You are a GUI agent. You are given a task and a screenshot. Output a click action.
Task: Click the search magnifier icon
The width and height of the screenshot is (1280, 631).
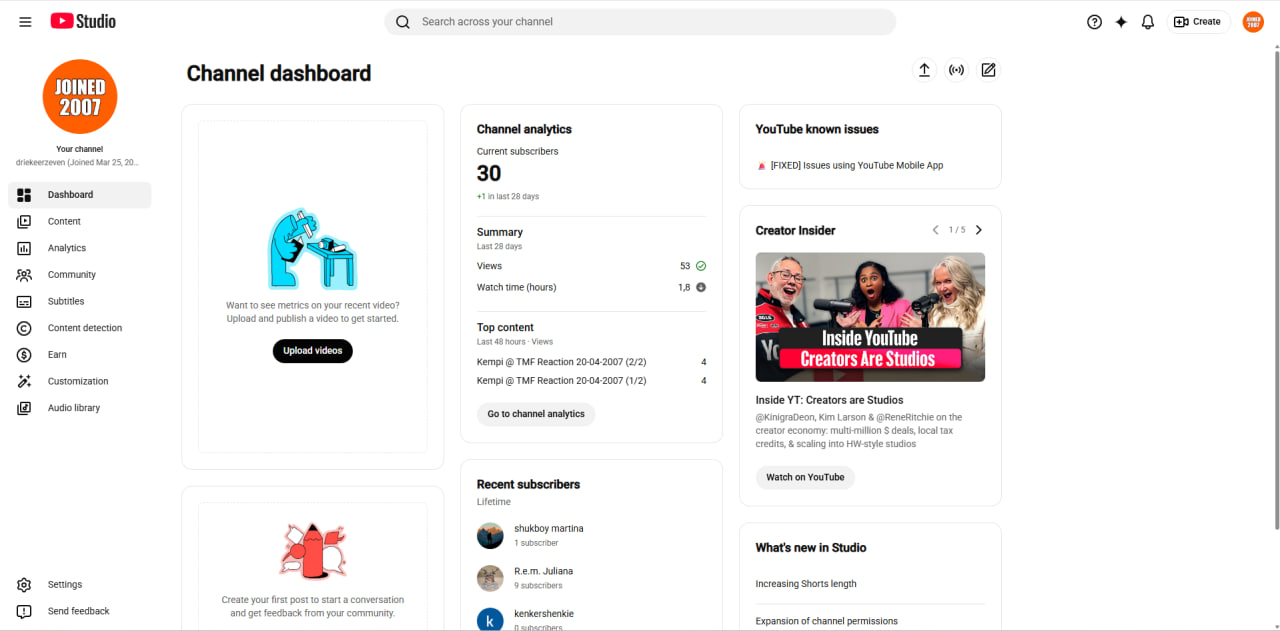click(403, 22)
